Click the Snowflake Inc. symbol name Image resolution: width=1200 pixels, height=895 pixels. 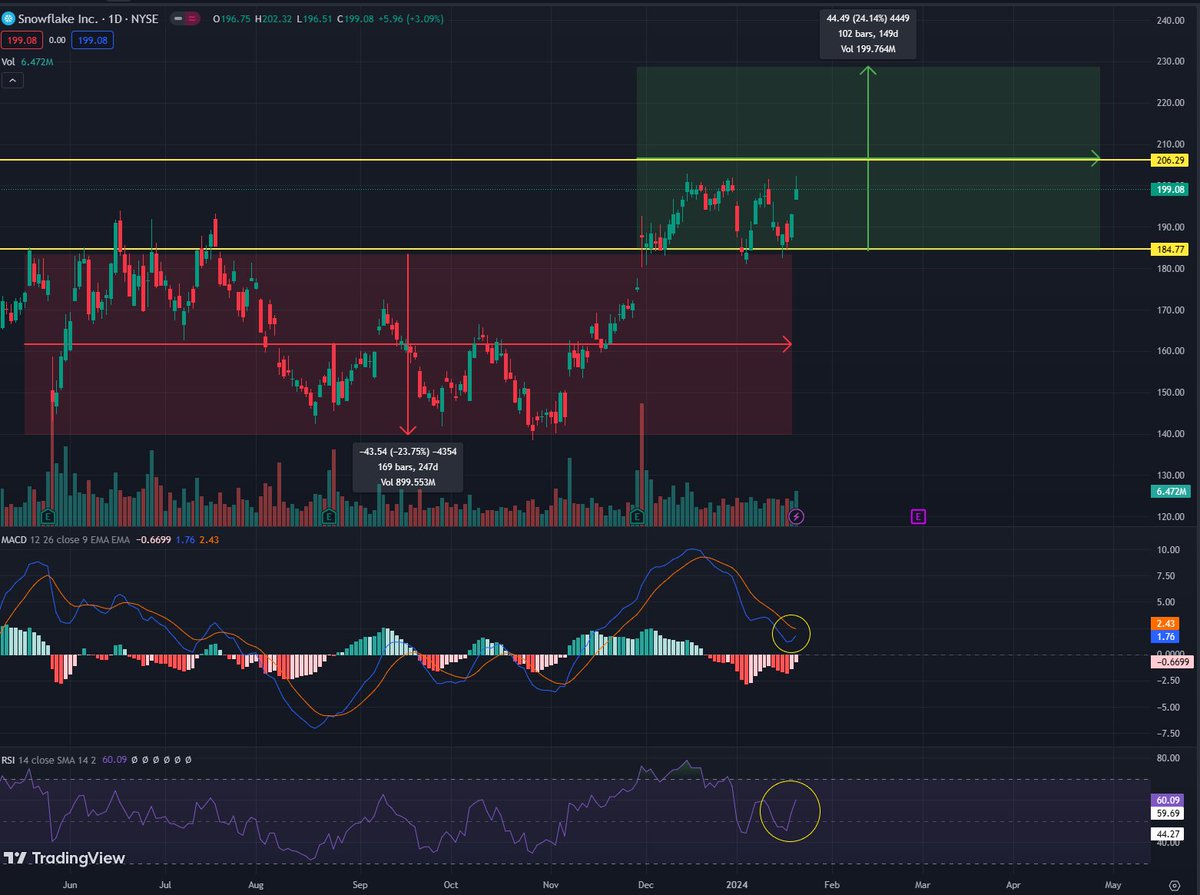pos(60,18)
